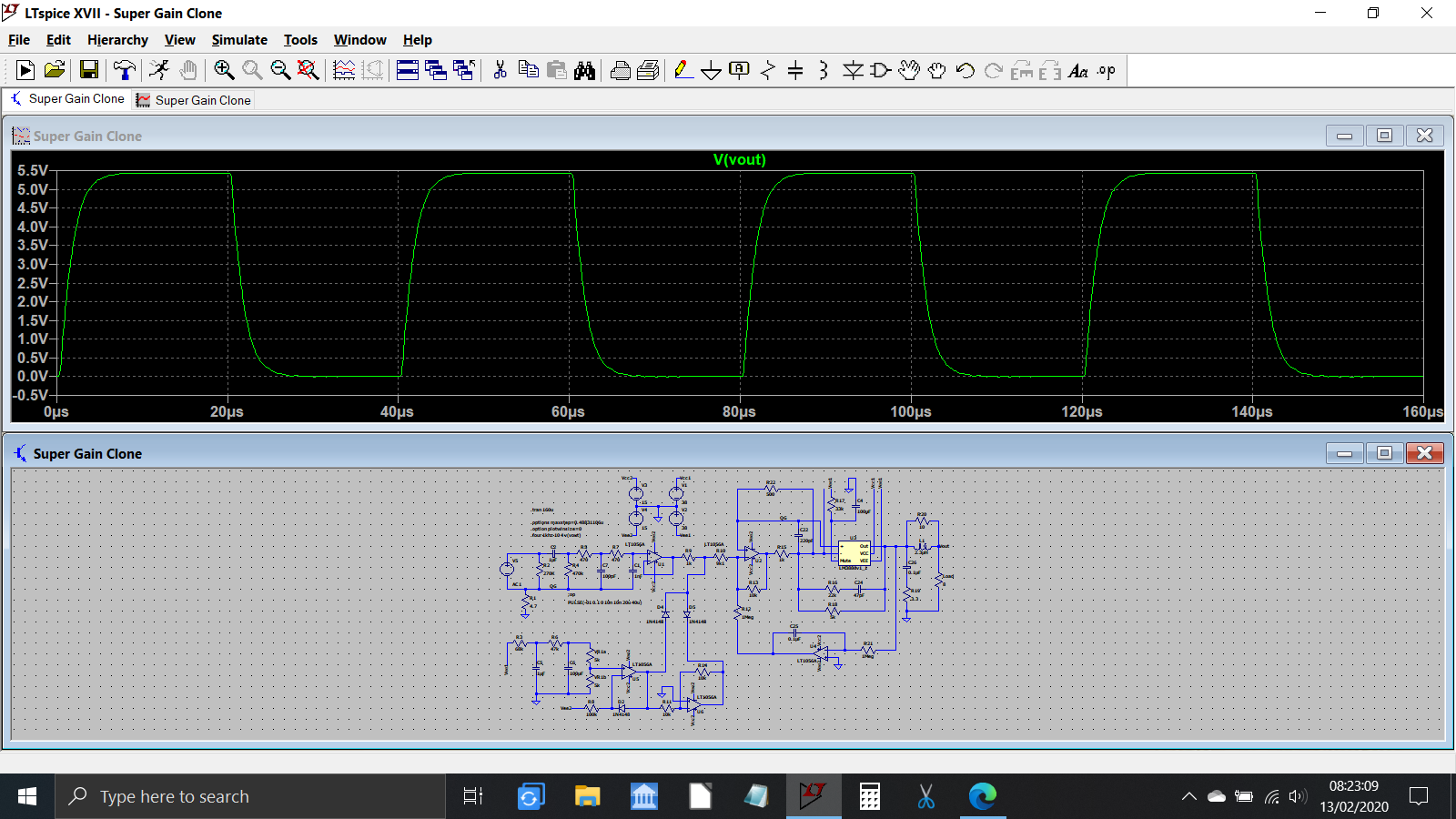The image size is (1456, 819).
Task: Click the taskbar search box
Action: (250, 796)
